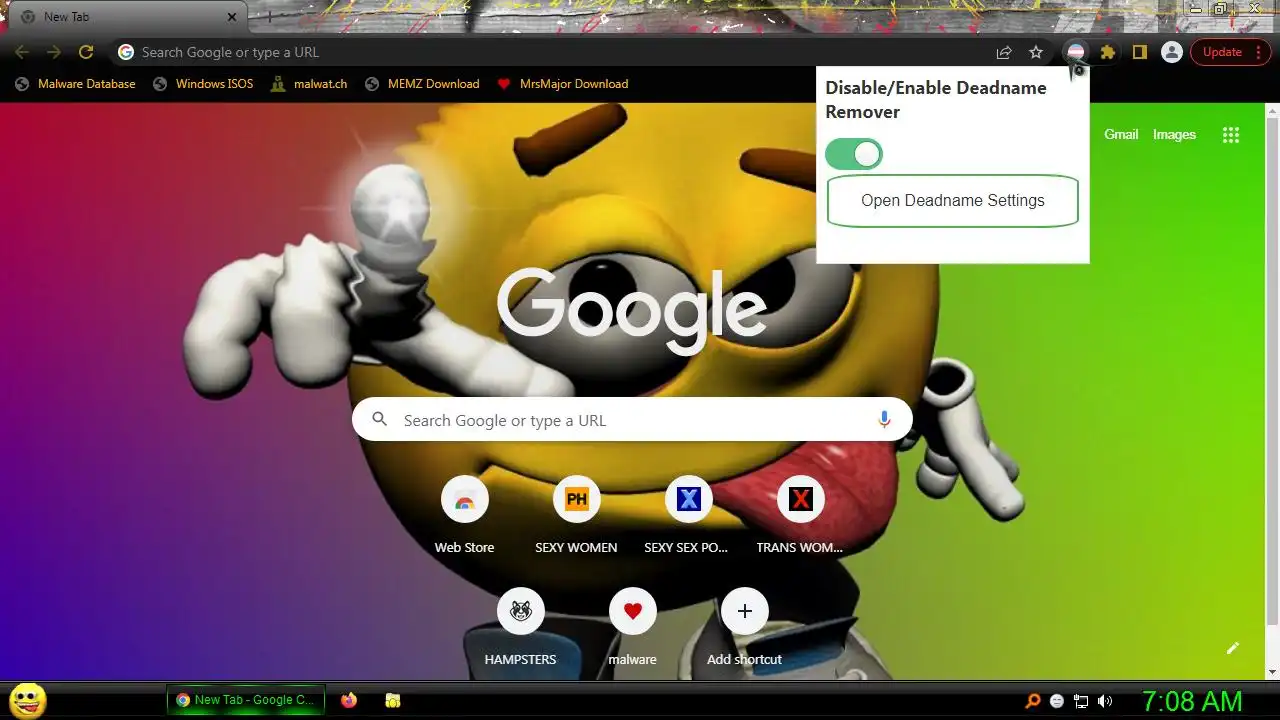Customize this page with the pencil icon
This screenshot has width=1280, height=720.
coord(1233,648)
